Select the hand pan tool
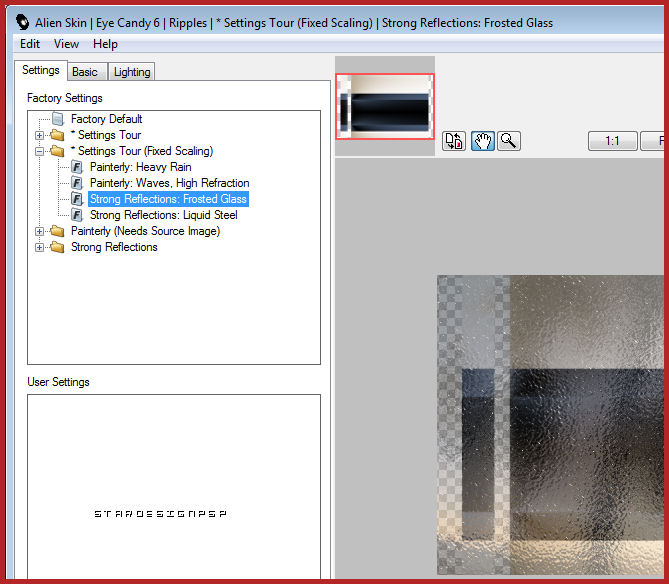The image size is (669, 584). click(483, 141)
